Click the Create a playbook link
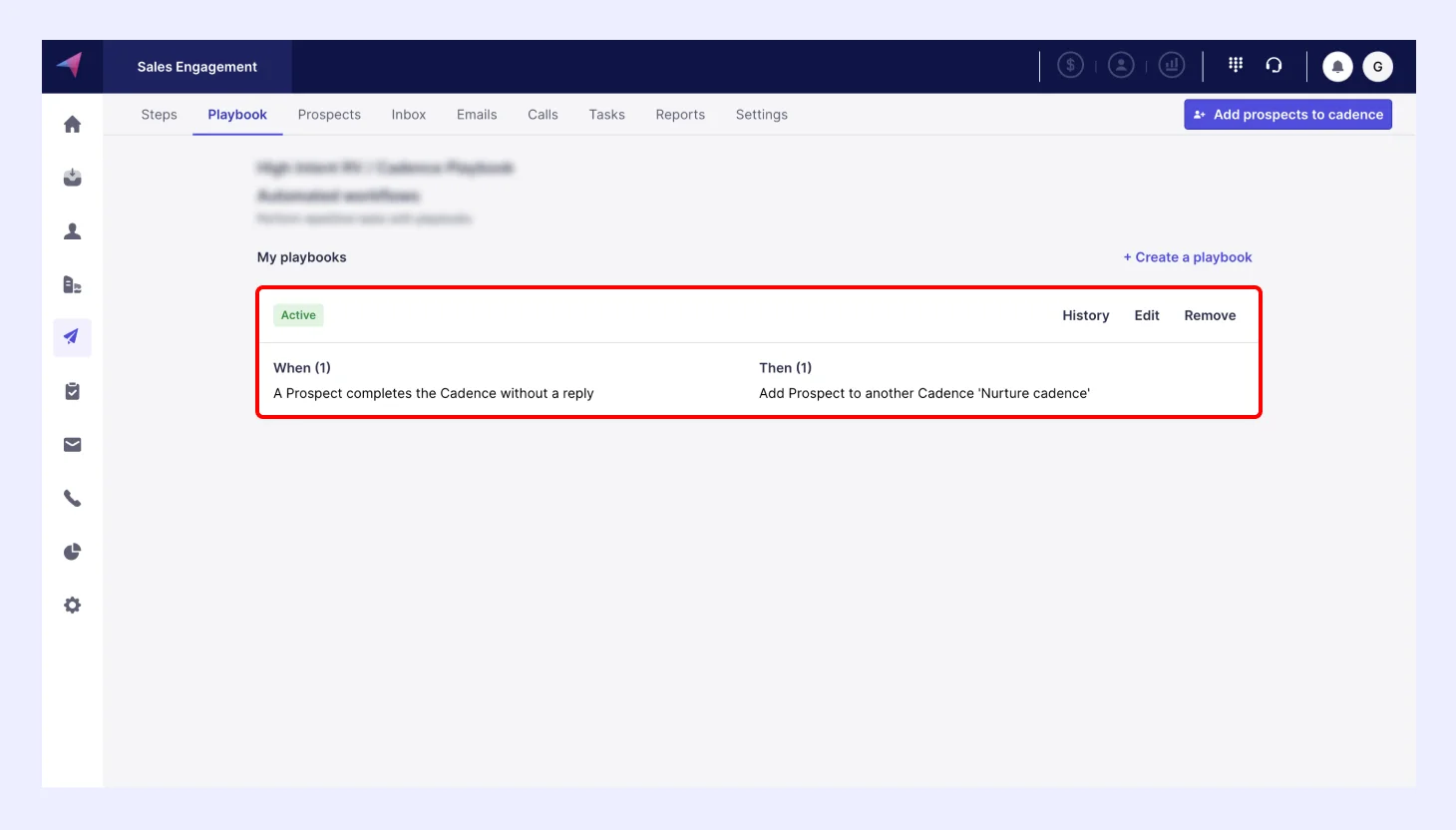Screen dimensions: 1456x830 click(x=1188, y=256)
